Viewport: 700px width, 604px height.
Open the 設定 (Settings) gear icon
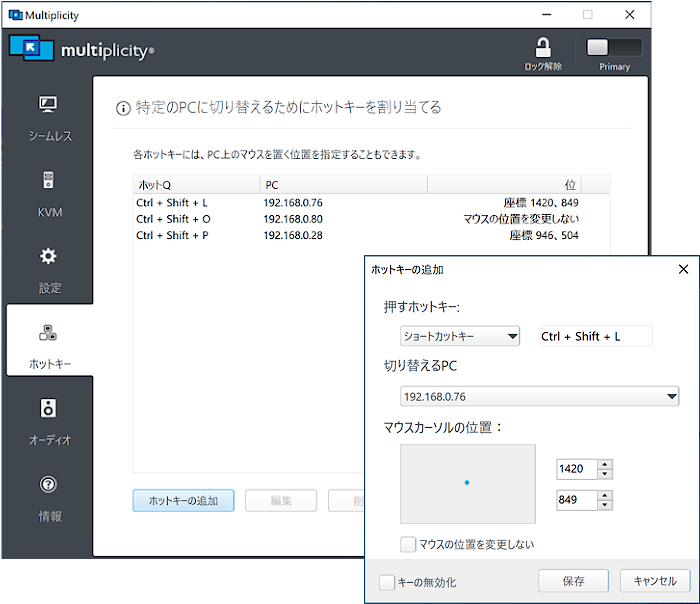pyautogui.click(x=48, y=256)
